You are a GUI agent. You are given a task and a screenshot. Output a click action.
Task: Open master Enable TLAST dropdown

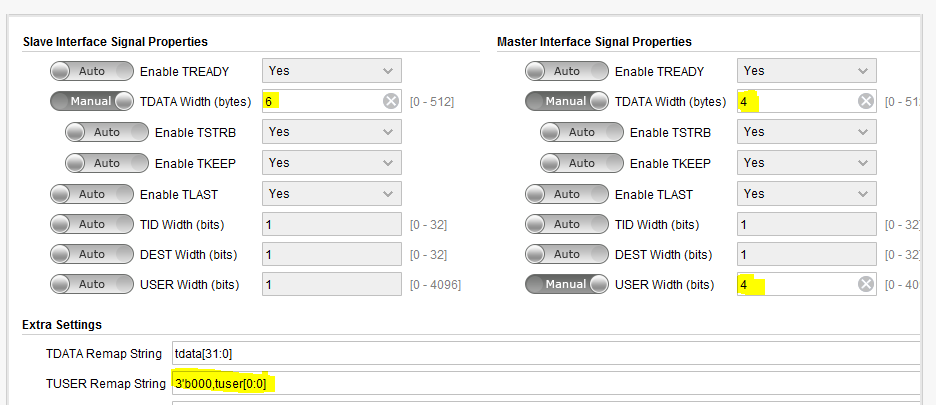click(x=807, y=193)
